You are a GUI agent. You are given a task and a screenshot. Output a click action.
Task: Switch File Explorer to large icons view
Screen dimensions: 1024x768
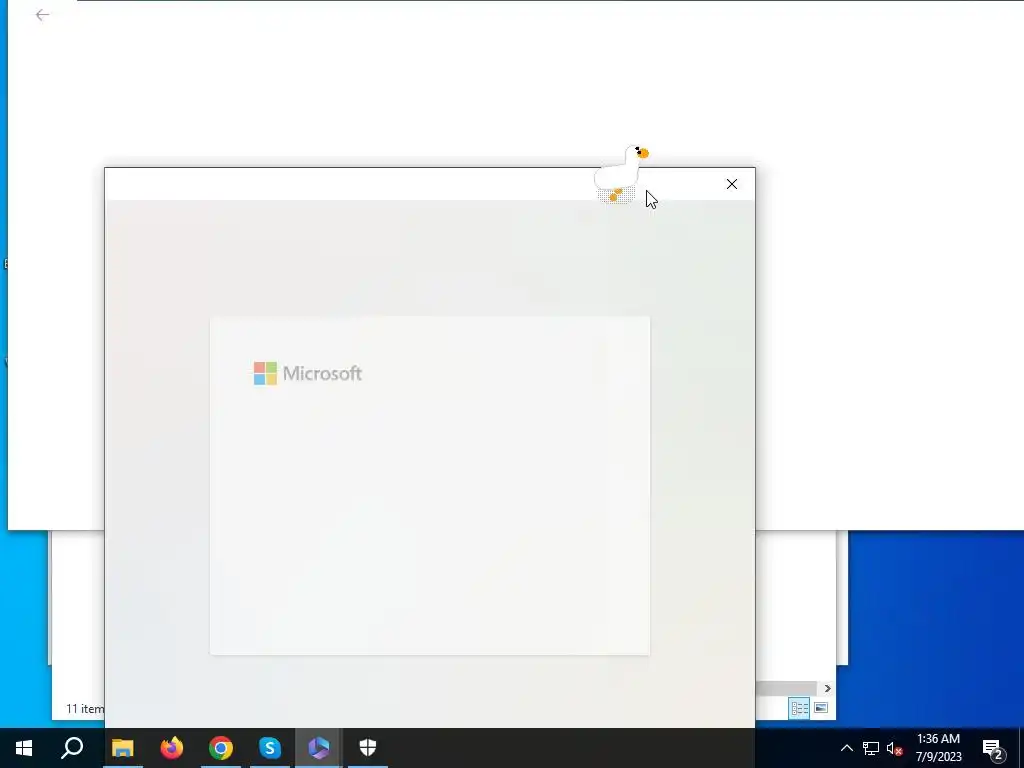(x=821, y=708)
